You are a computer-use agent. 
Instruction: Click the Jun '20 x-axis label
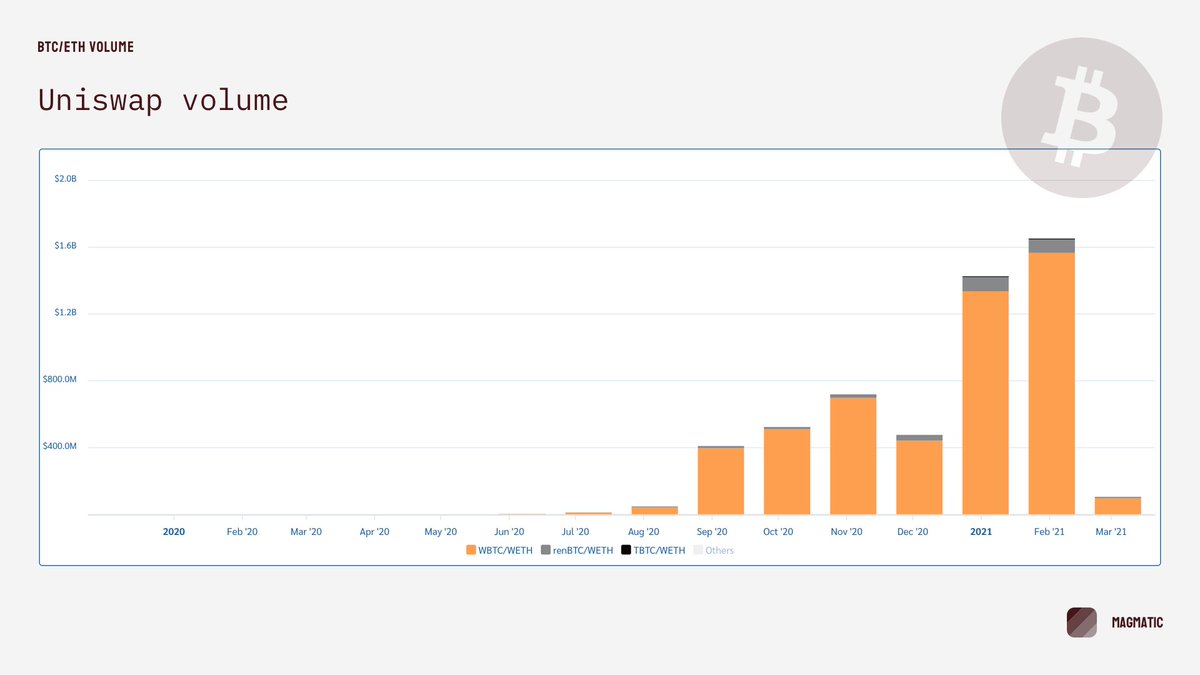pos(509,532)
